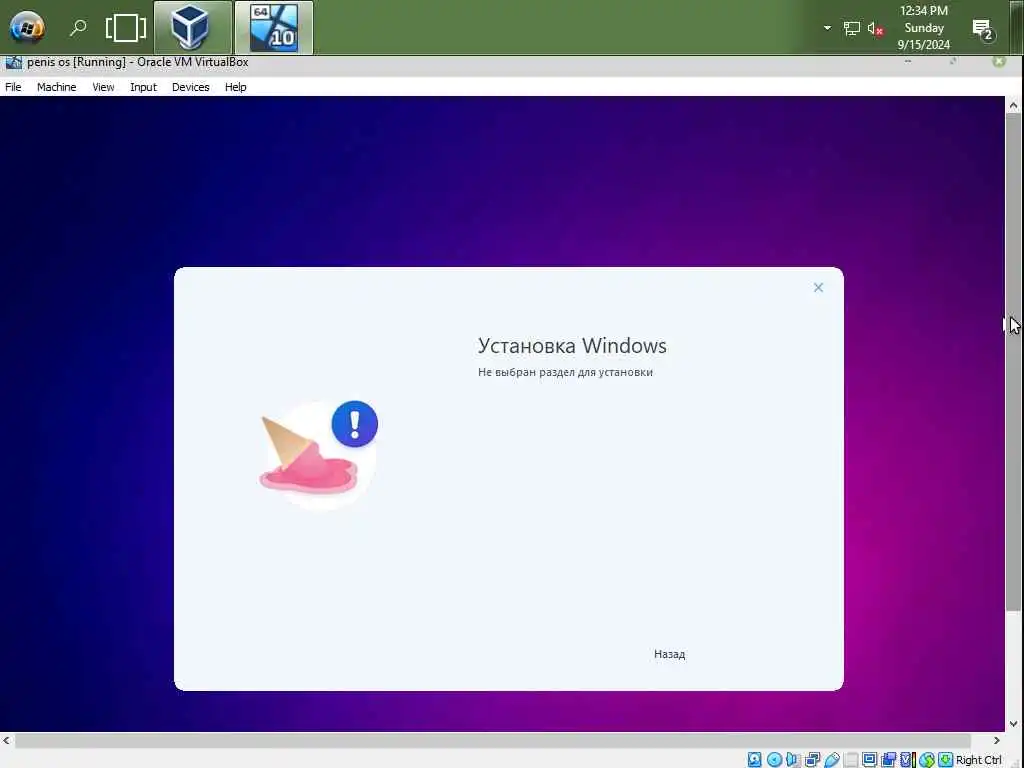The height and width of the screenshot is (768, 1024).
Task: Click the Установка Windows heading
Action: (x=572, y=345)
